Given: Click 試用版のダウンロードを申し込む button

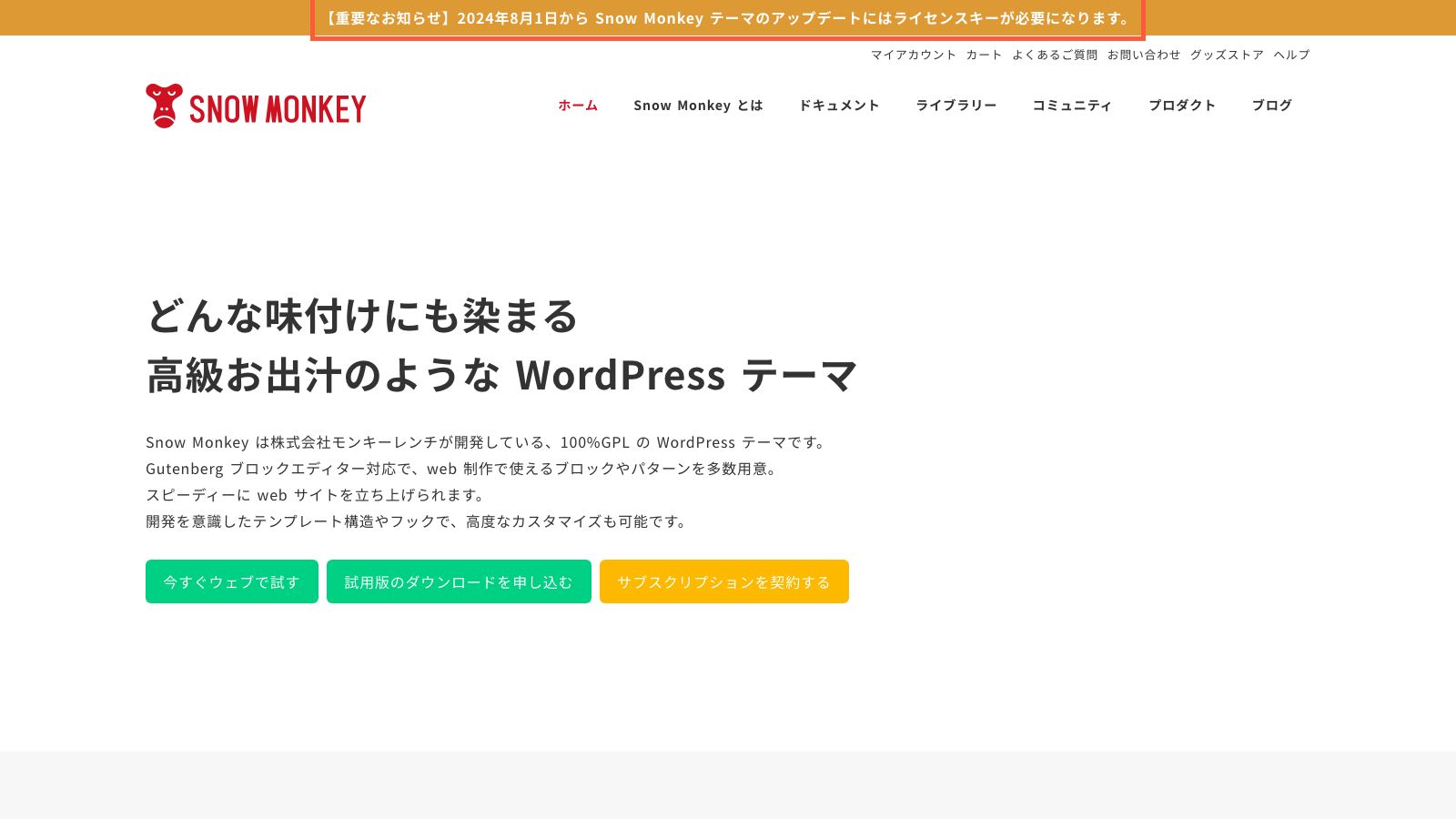Looking at the screenshot, I should coord(459,581).
